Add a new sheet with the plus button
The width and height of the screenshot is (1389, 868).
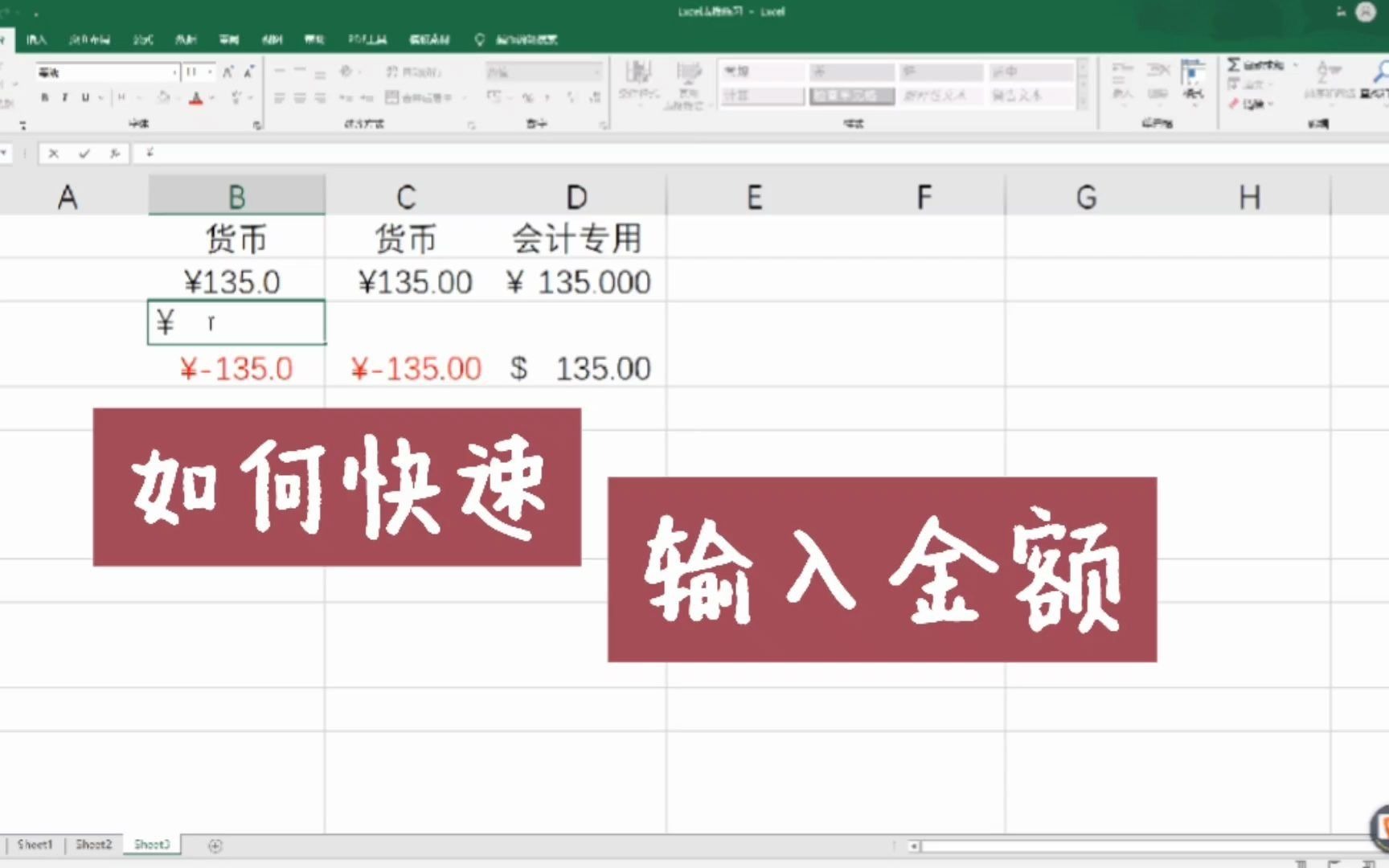(215, 845)
